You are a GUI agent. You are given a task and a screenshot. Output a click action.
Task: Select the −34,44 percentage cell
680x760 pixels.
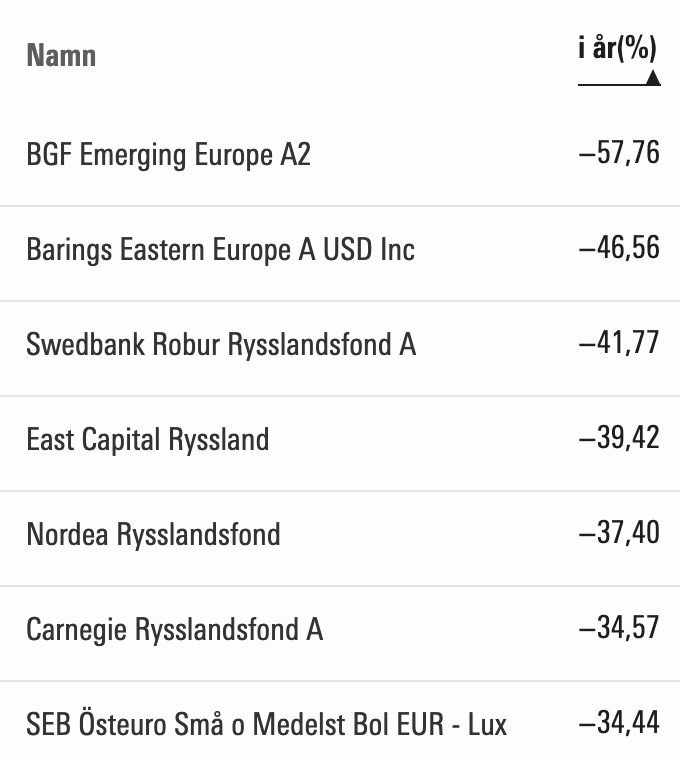click(619, 722)
